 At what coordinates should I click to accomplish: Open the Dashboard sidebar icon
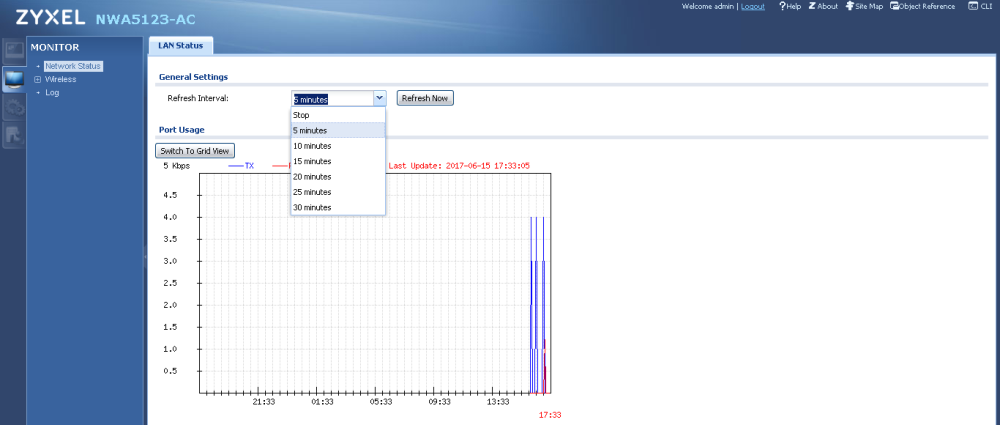[x=13, y=50]
